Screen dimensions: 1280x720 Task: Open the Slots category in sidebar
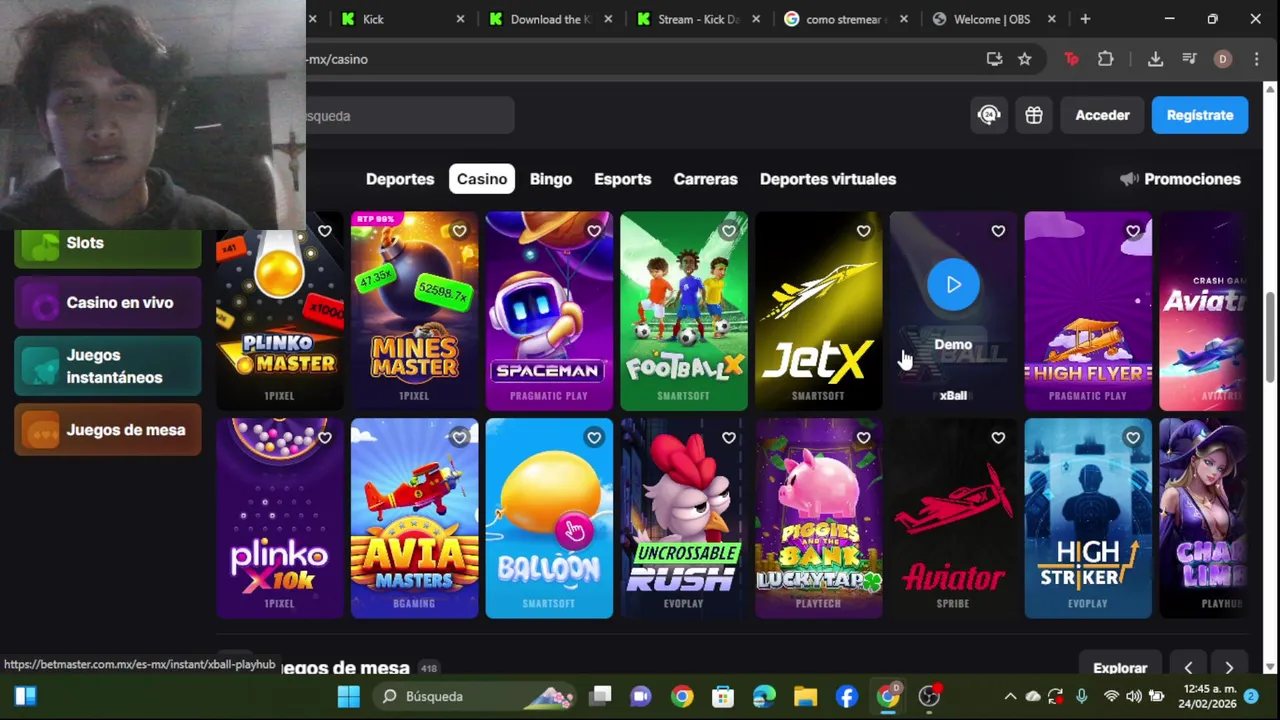108,246
